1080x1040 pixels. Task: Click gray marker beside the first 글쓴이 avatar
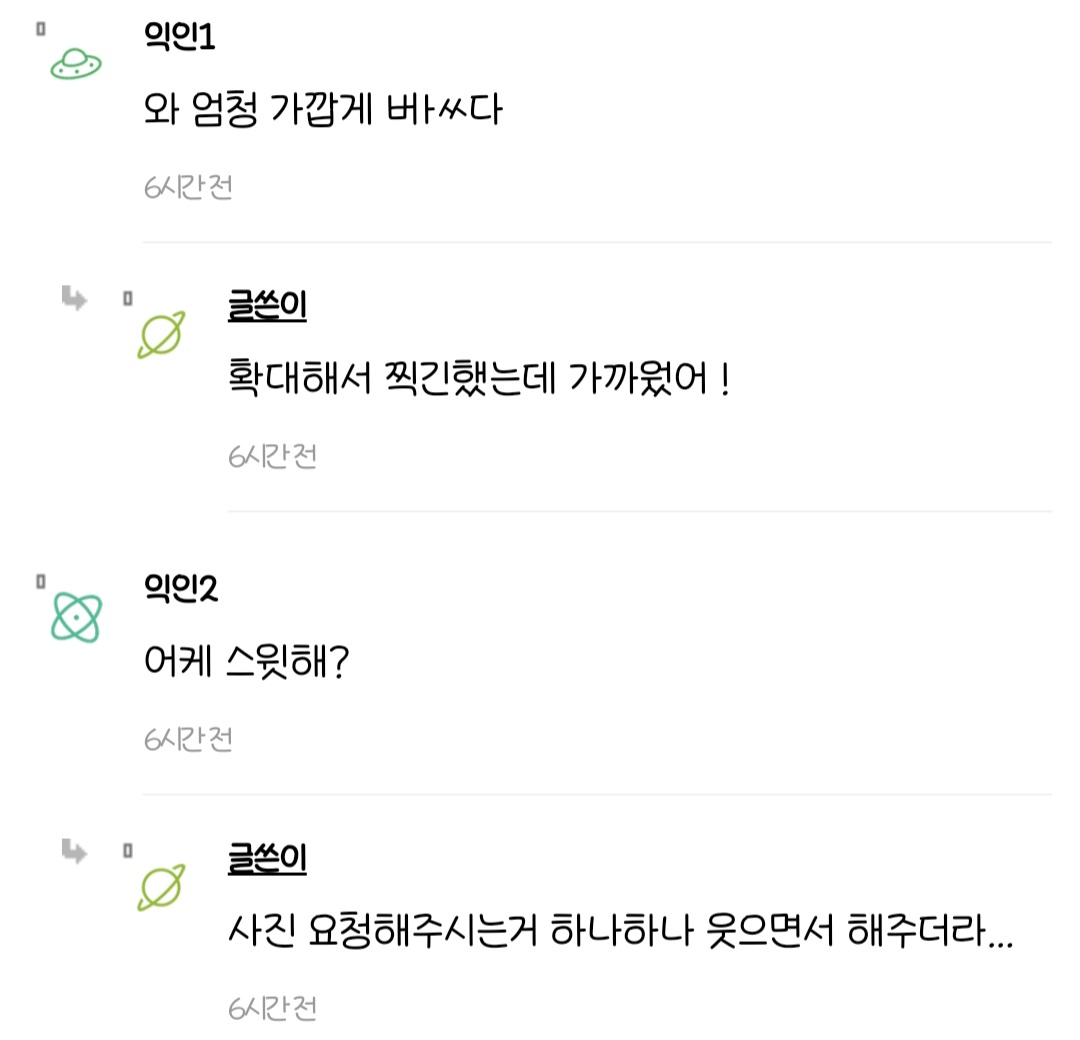127,297
